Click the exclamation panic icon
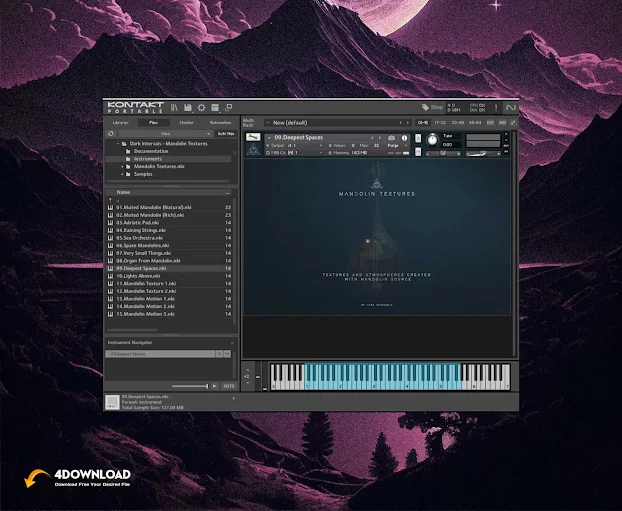Viewport: 622px width, 511px height. click(495, 108)
